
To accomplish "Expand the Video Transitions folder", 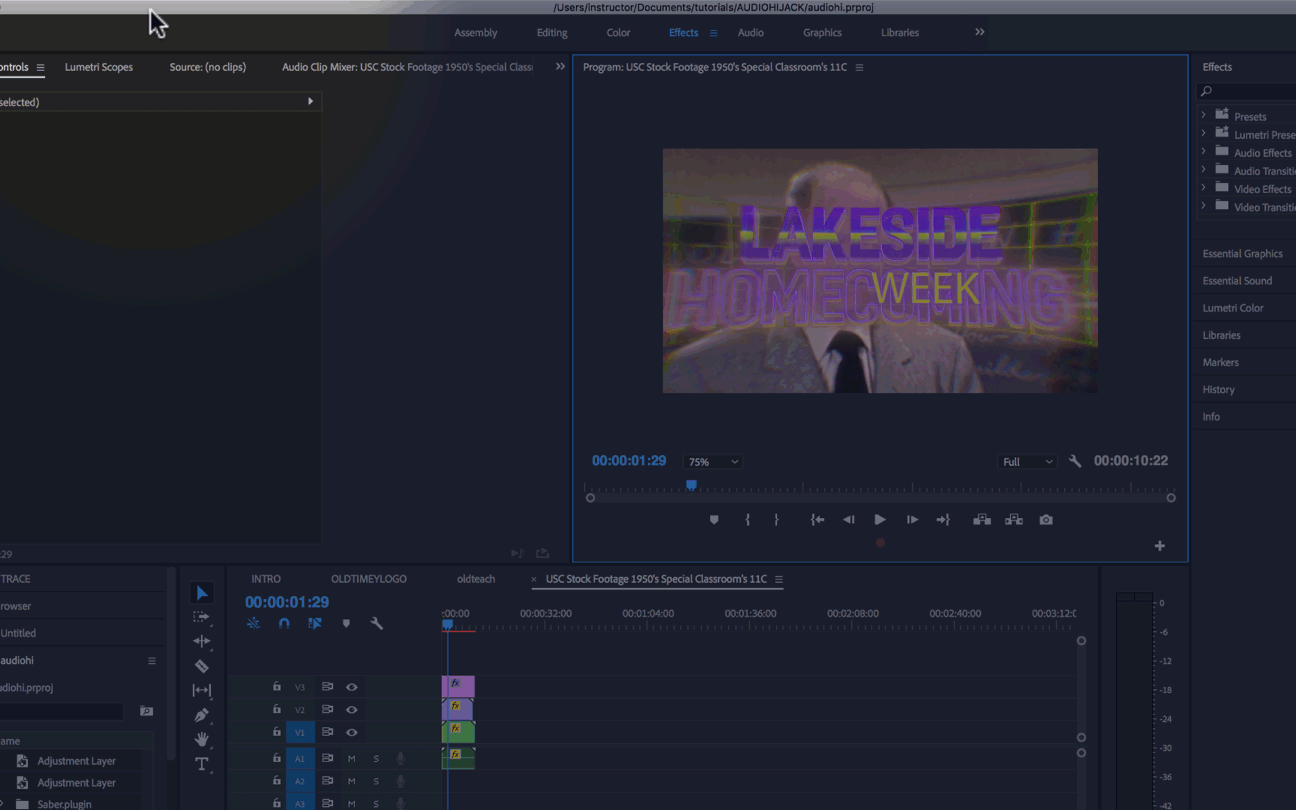I will pyautogui.click(x=1204, y=206).
